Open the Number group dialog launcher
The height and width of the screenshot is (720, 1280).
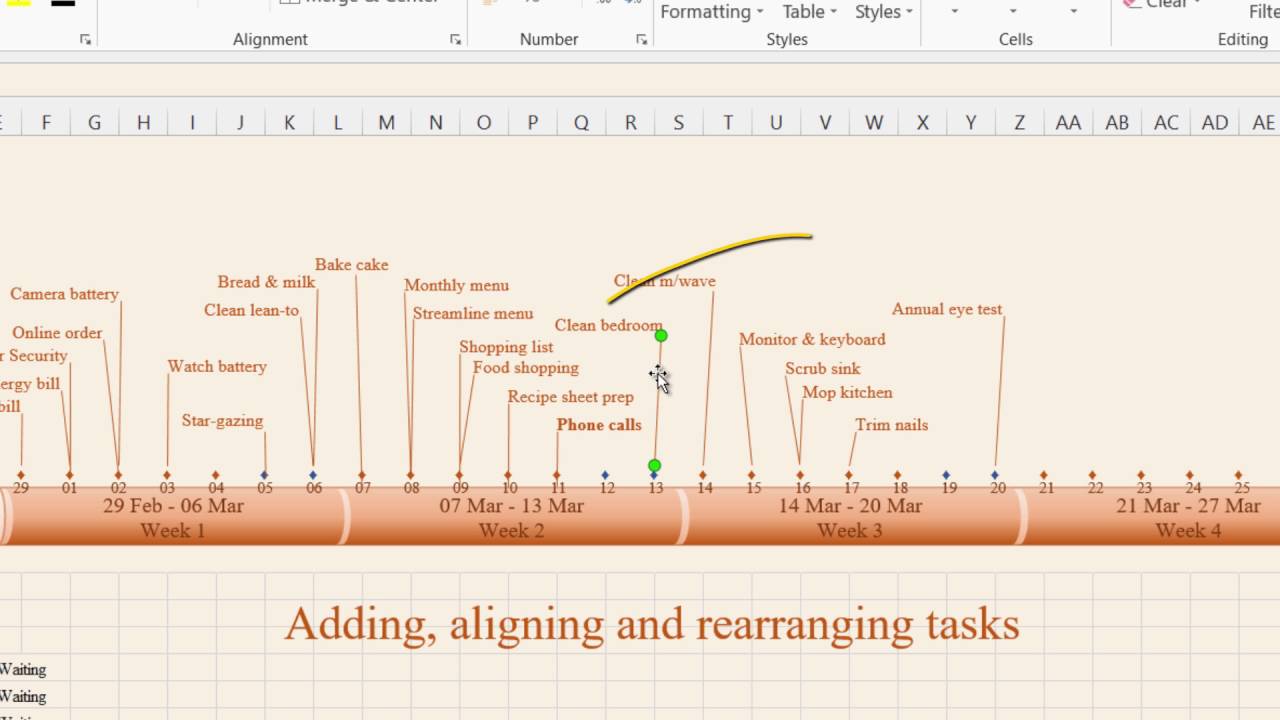(x=641, y=40)
